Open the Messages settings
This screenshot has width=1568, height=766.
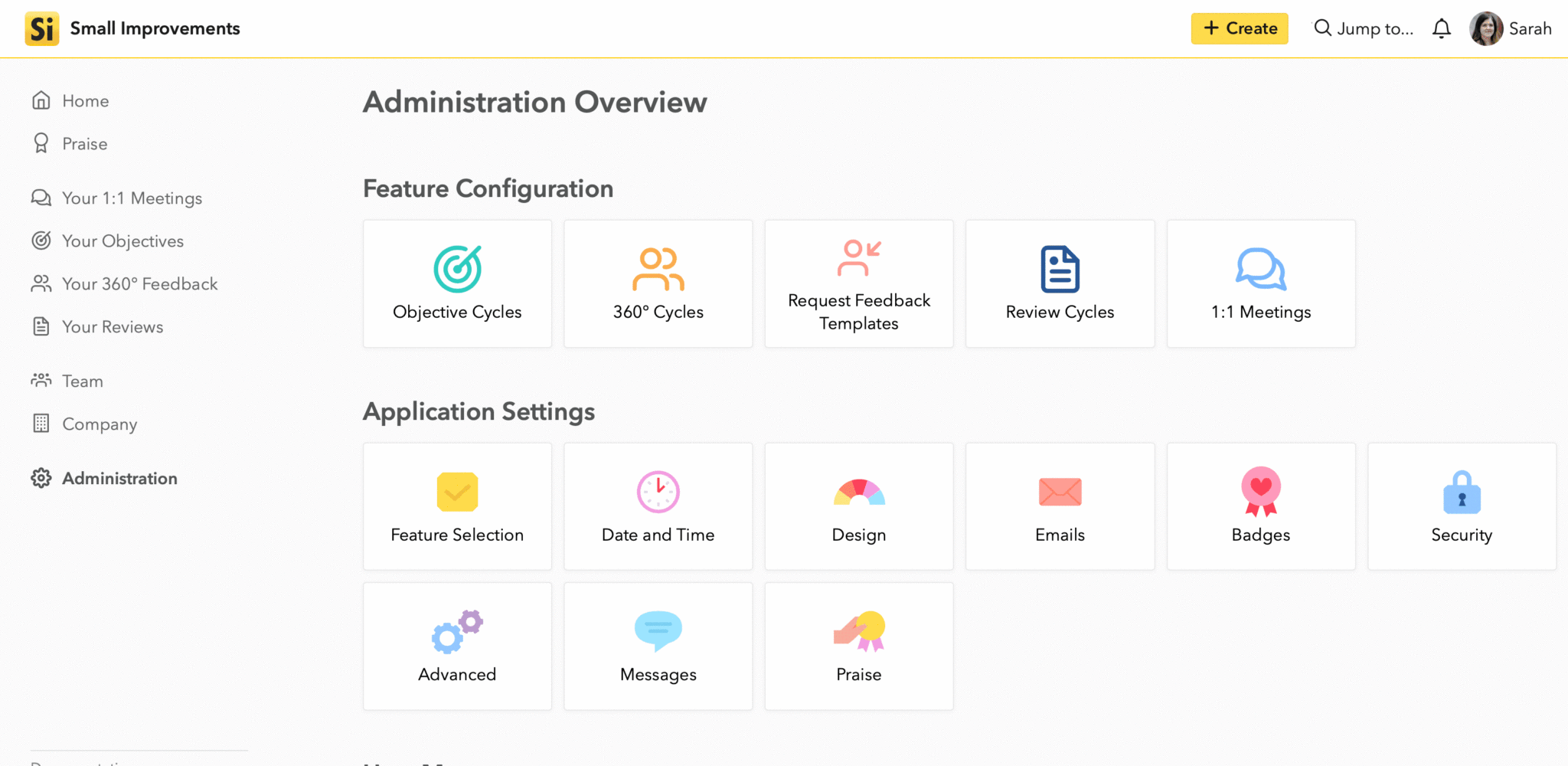pyautogui.click(x=658, y=646)
